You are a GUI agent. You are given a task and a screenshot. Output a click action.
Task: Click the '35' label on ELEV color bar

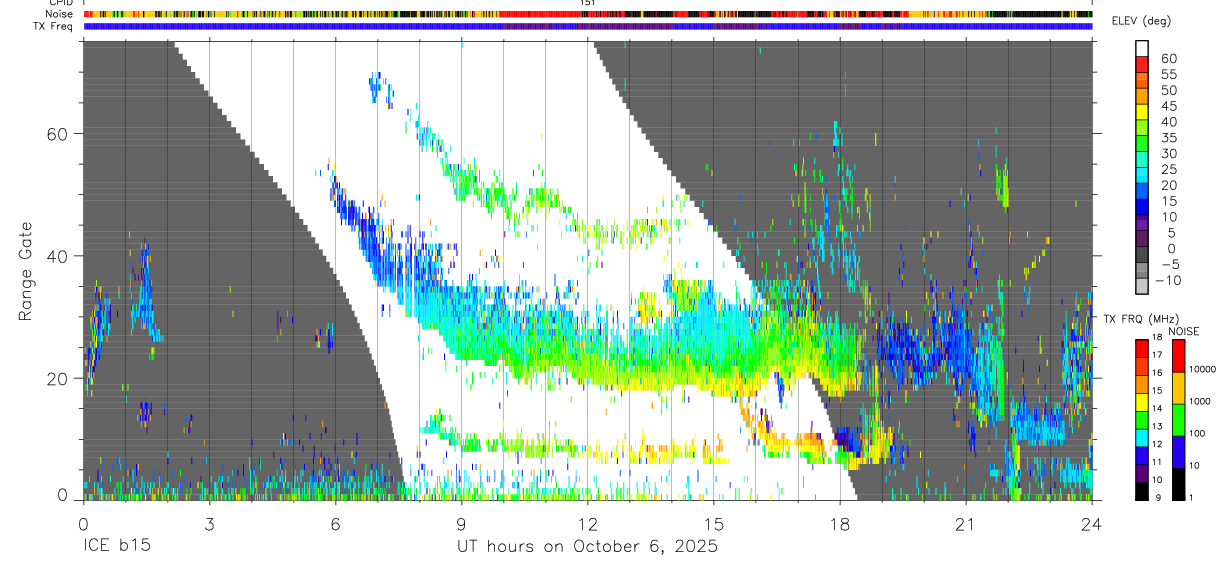coord(1168,138)
